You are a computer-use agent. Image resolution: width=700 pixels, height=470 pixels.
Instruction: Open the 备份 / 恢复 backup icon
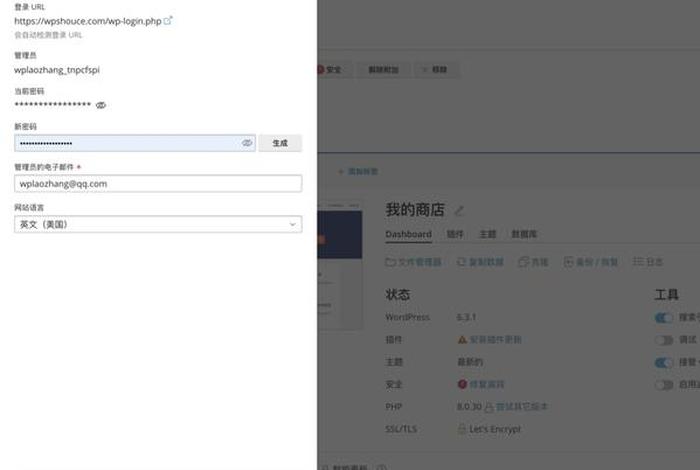coord(568,262)
